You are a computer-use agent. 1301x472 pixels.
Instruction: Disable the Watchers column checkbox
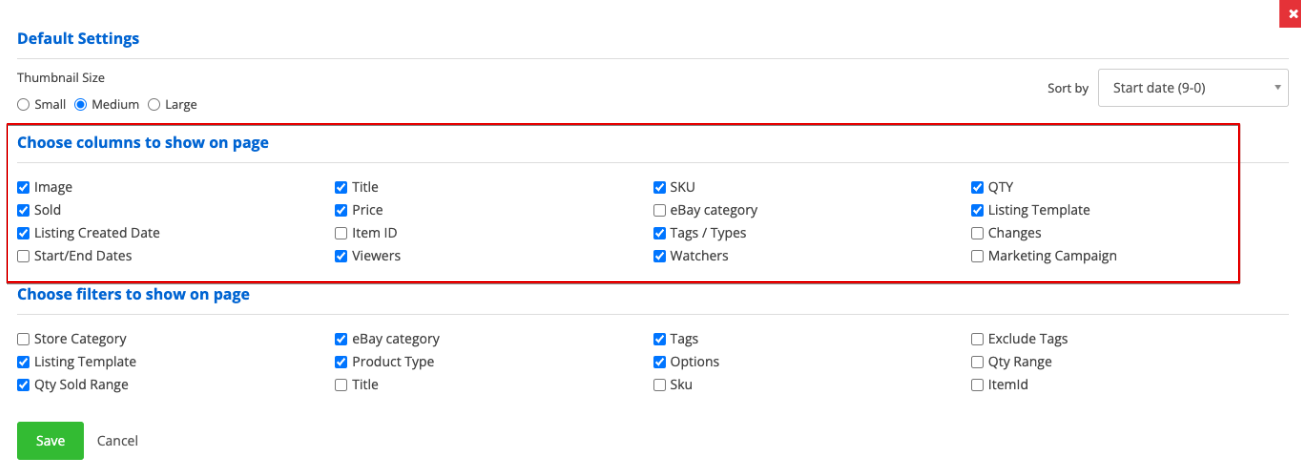pos(660,256)
